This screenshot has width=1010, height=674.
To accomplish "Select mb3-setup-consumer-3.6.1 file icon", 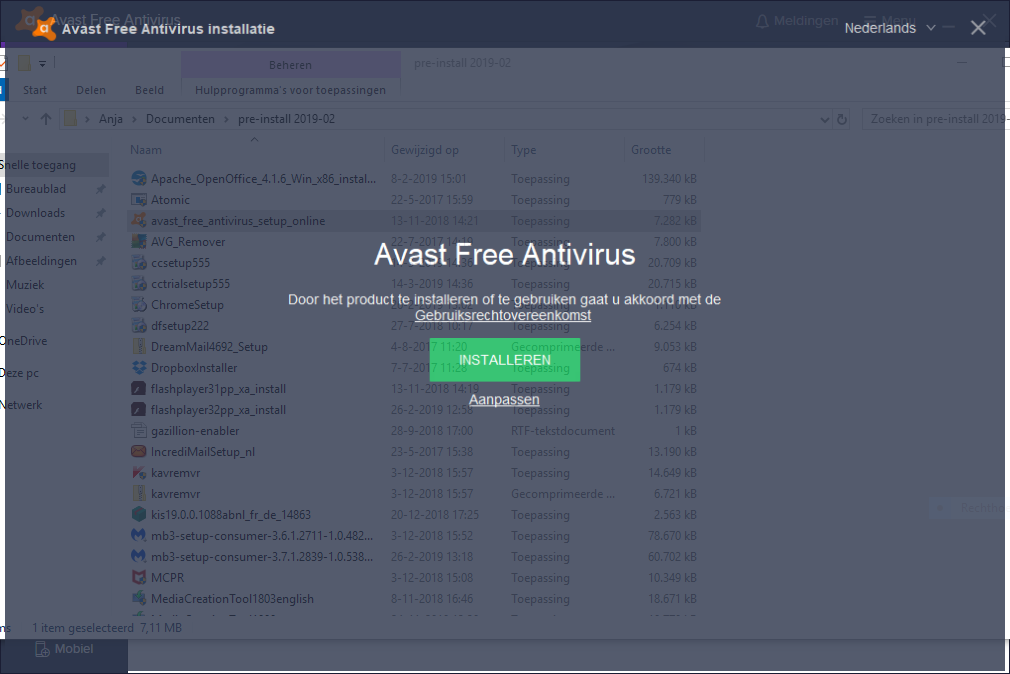I will [x=138, y=535].
